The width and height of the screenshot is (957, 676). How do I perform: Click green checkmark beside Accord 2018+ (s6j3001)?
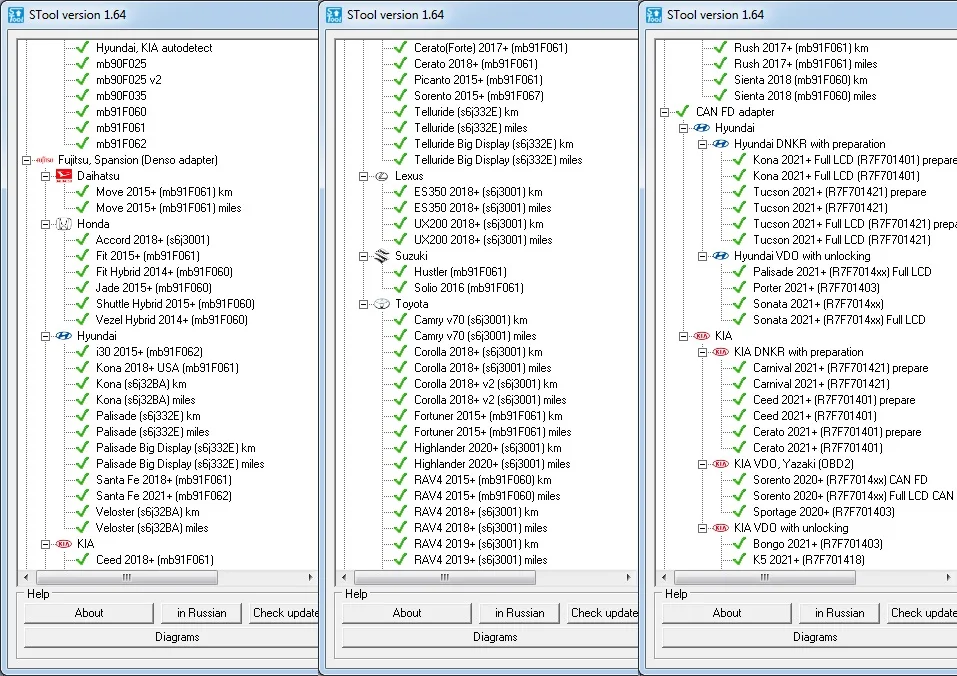[x=82, y=239]
